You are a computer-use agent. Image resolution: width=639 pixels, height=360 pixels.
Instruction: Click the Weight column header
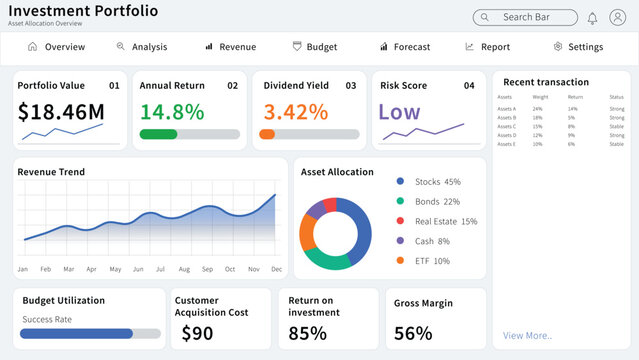click(540, 97)
